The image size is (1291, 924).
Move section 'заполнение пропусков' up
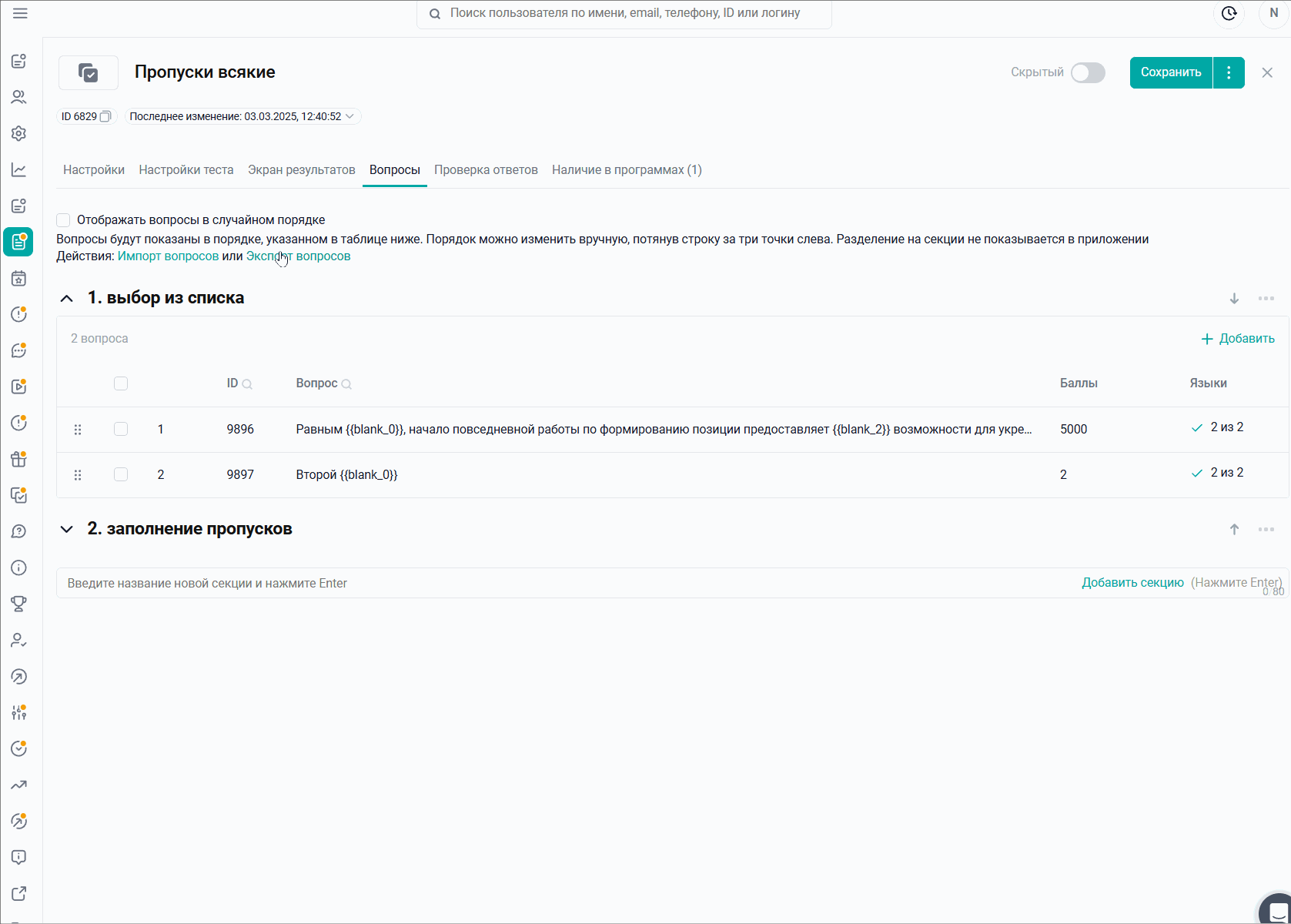pyautogui.click(x=1234, y=529)
